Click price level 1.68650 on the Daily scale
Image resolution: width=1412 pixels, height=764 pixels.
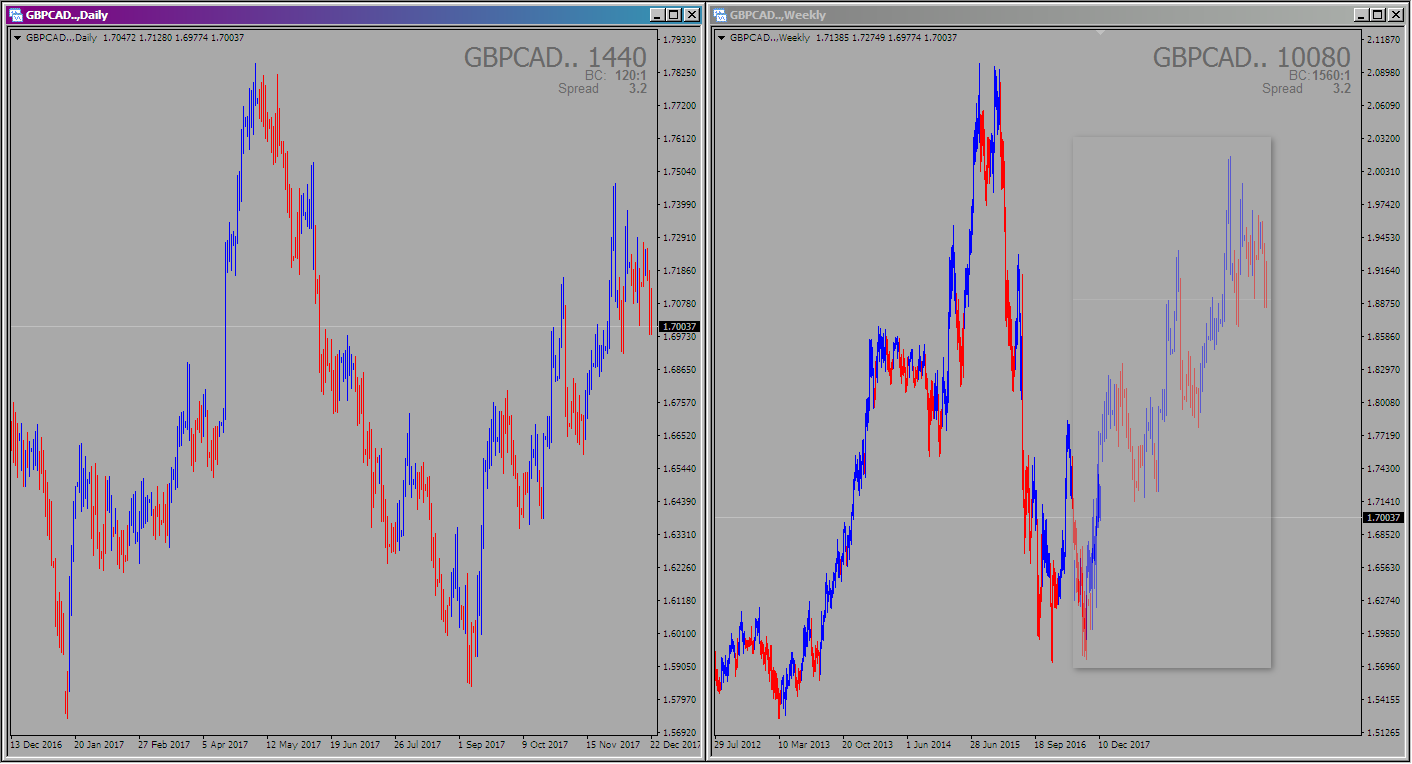[679, 370]
